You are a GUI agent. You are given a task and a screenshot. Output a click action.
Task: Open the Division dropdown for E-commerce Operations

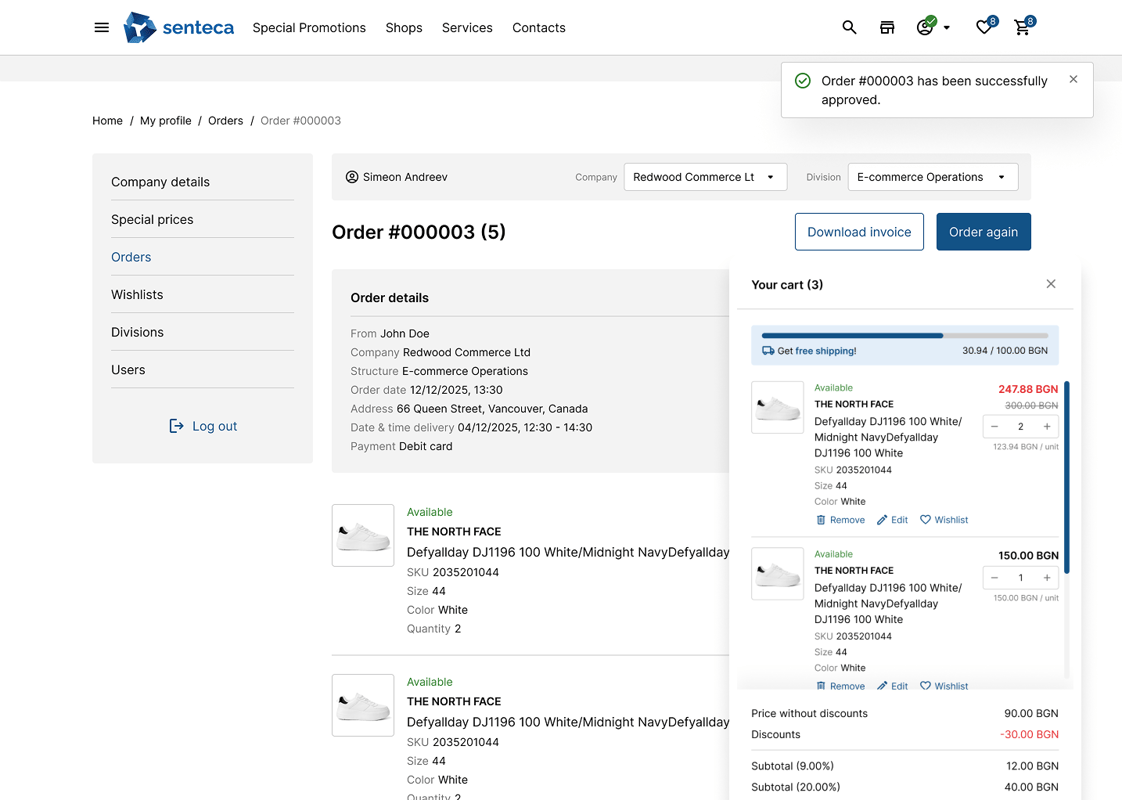[x=932, y=176]
